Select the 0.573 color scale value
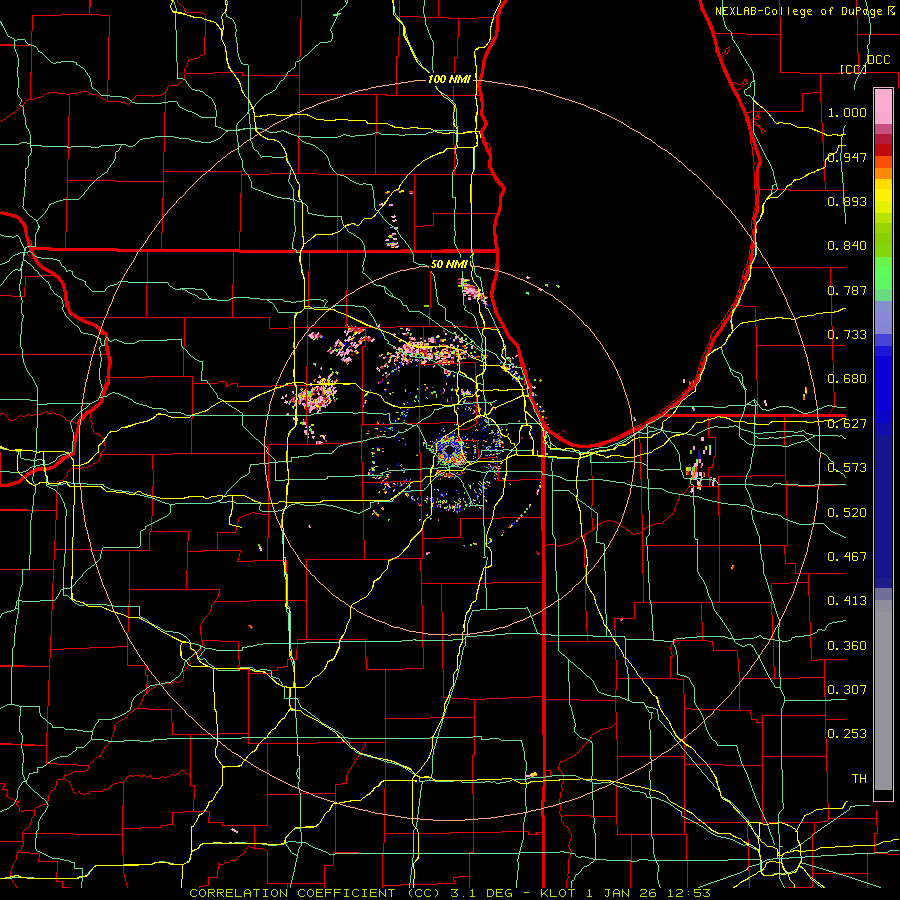This screenshot has height=900, width=900. [x=847, y=468]
